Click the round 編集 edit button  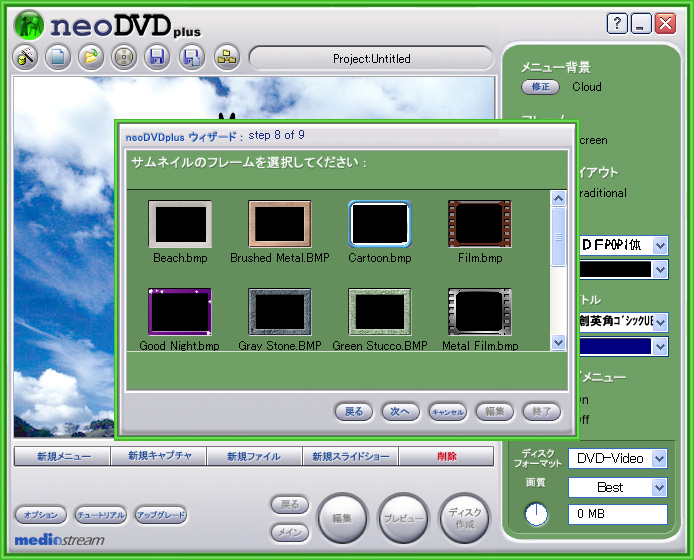pos(342,518)
